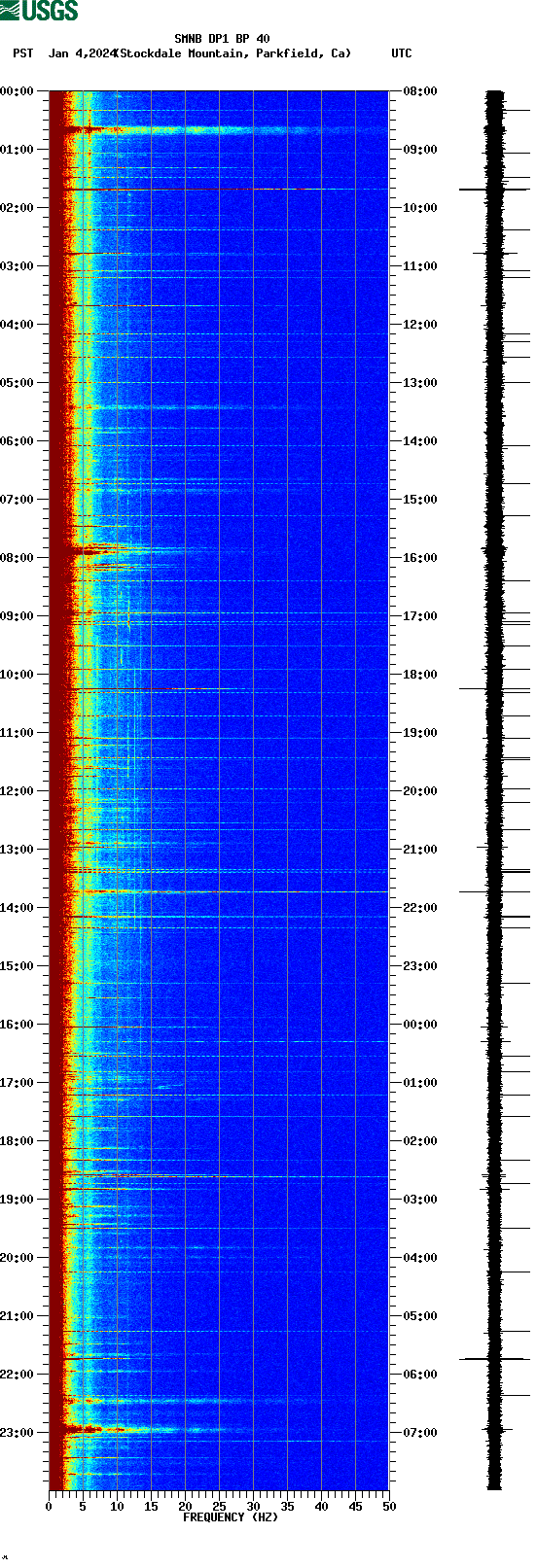Click the 23:00 PST time label
This screenshot has height=1568, width=537.
[x=17, y=1433]
